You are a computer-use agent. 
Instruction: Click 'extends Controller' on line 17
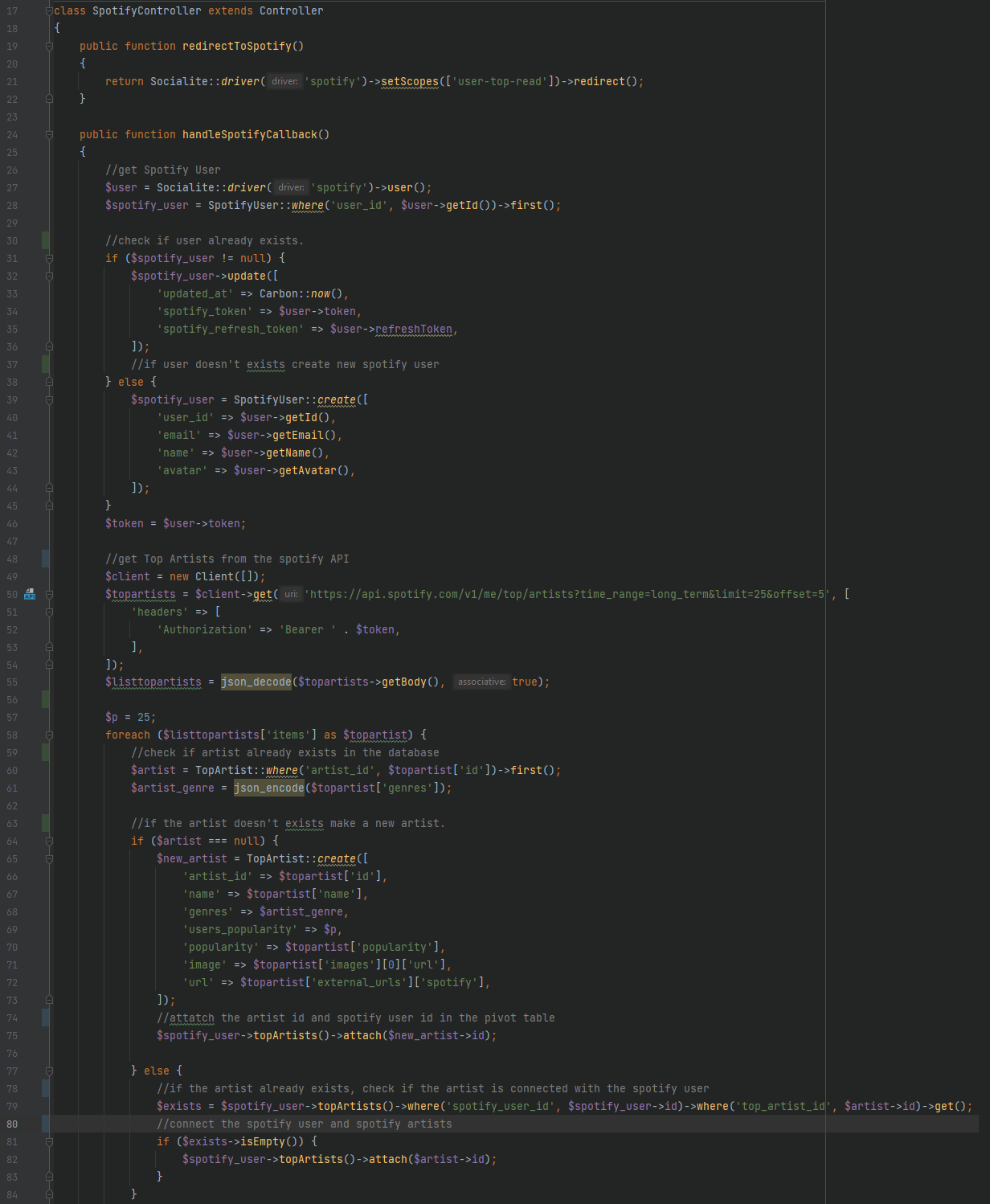click(266, 11)
